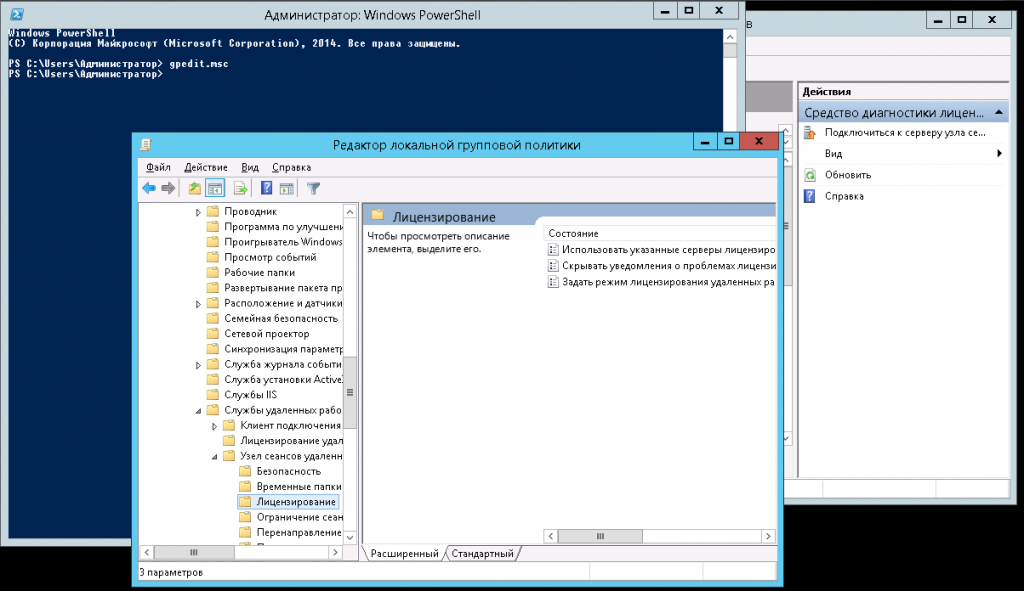Toggle the Show/Hide console tree icon
Image resolution: width=1024 pixels, height=591 pixels.
point(214,188)
